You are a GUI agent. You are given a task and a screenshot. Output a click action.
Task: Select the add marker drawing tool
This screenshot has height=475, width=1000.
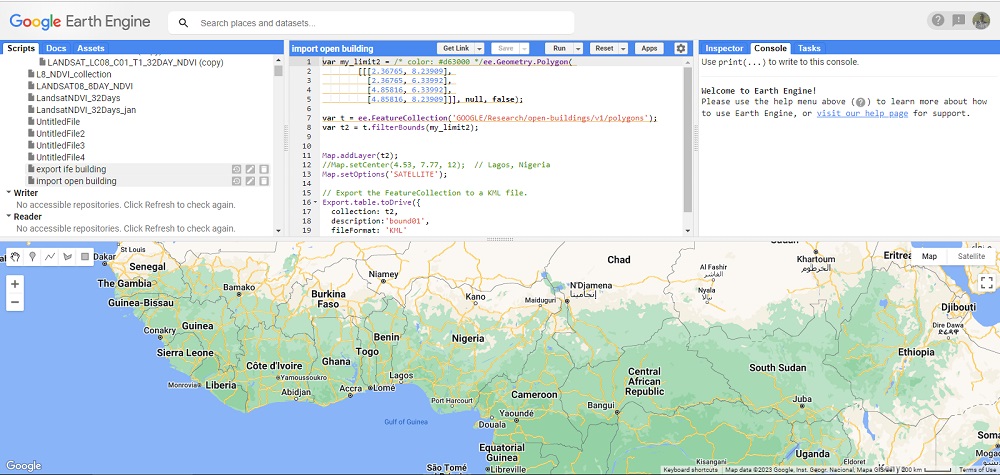pyautogui.click(x=33, y=257)
